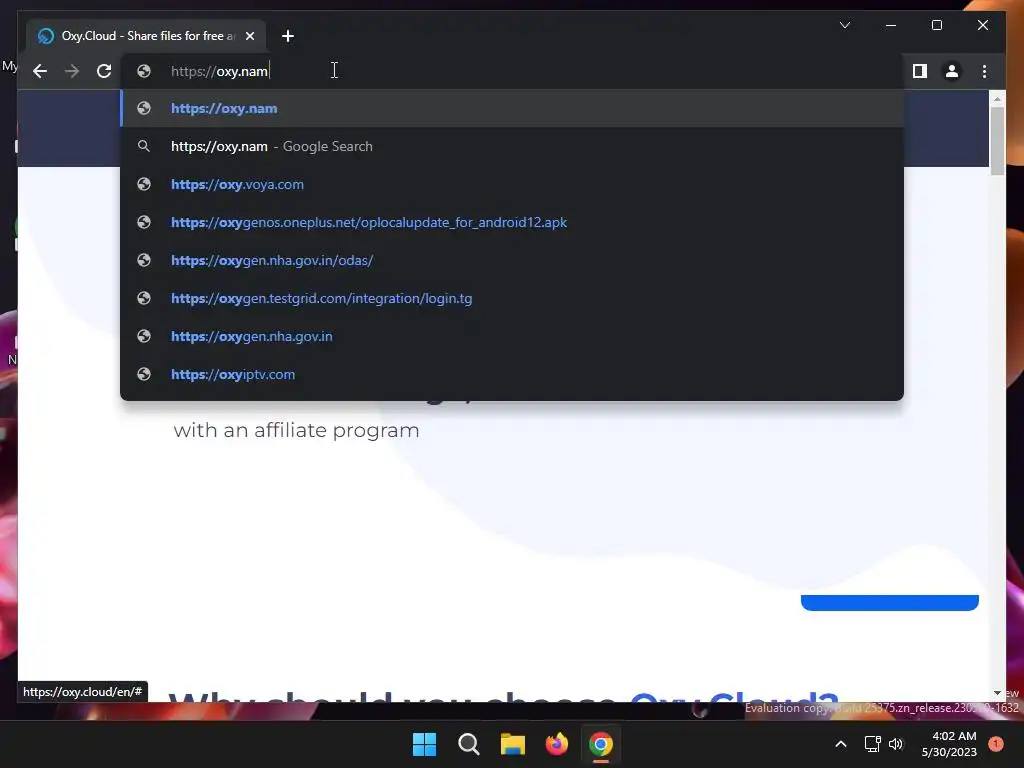Open the notification badge in the tray
Screen dimensions: 1024x768
996,743
